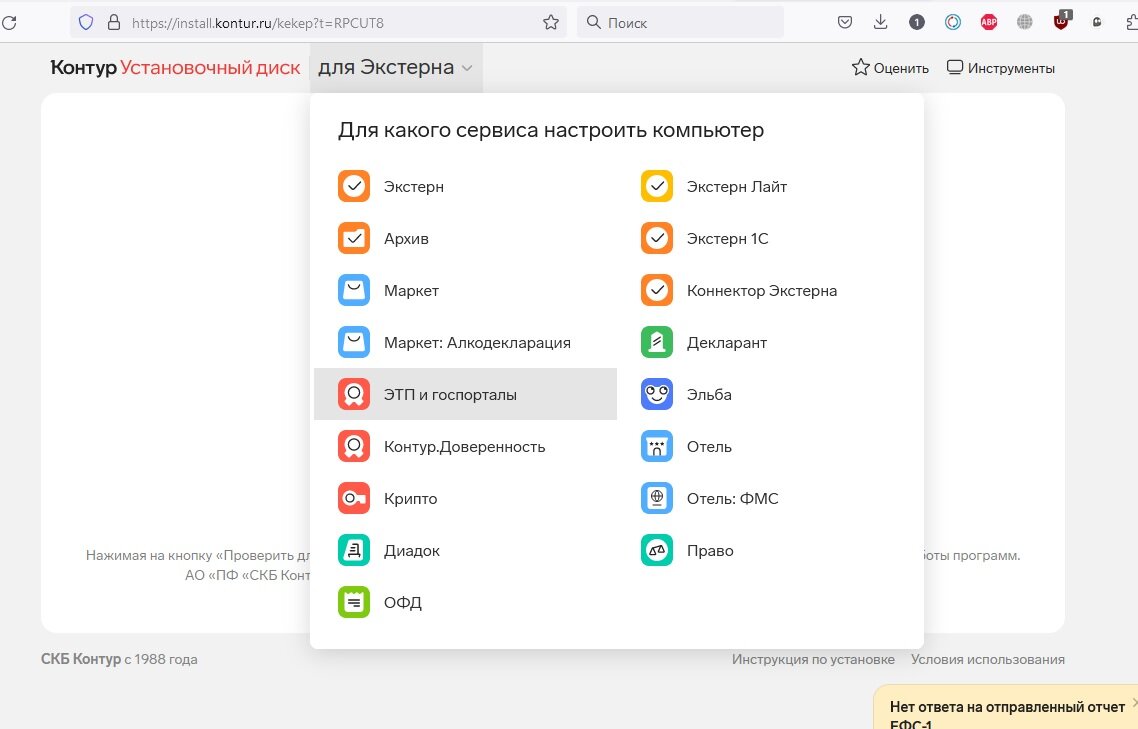The height and width of the screenshot is (729, 1138).
Task: Click ОФД text label
Action: pyautogui.click(x=403, y=602)
